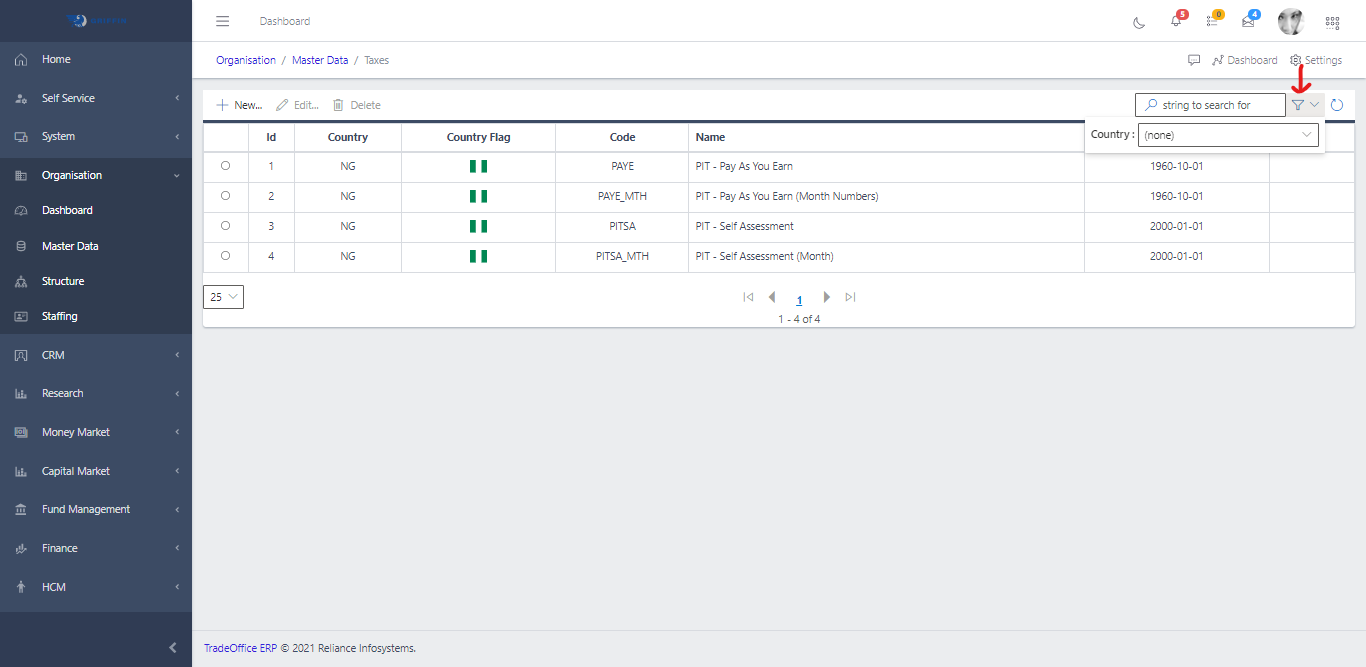Open the messages envelope icon

coord(1248,21)
